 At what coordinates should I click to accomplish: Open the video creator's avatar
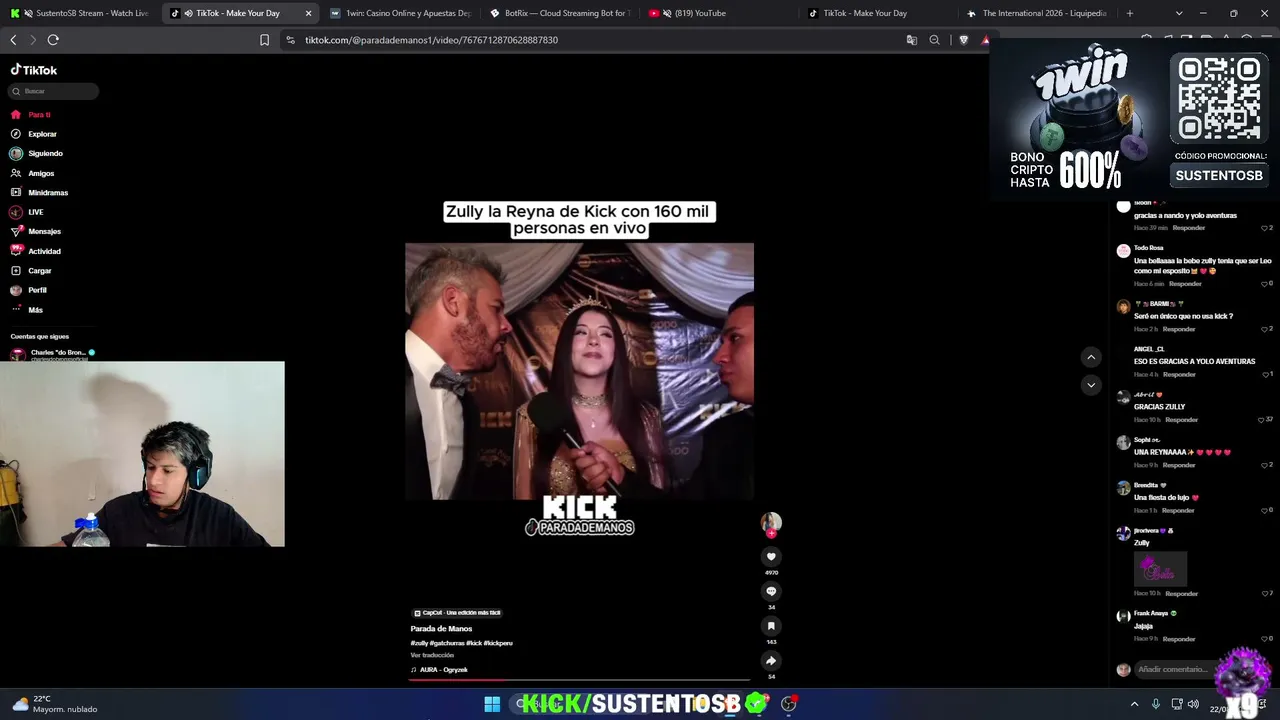(771, 523)
